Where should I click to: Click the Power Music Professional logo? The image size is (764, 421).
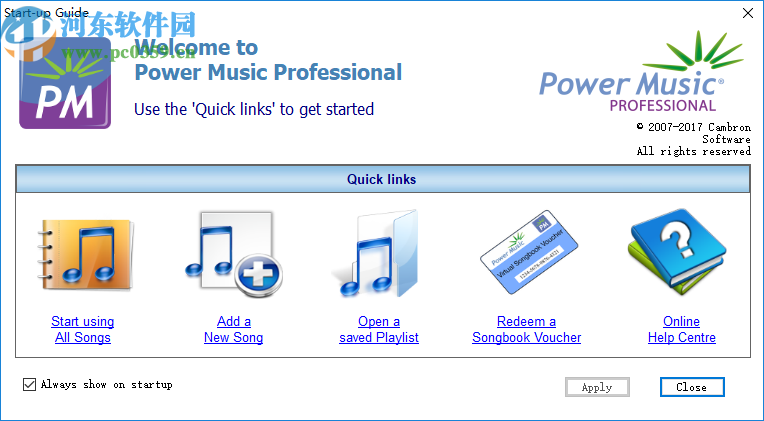[x=641, y=71]
